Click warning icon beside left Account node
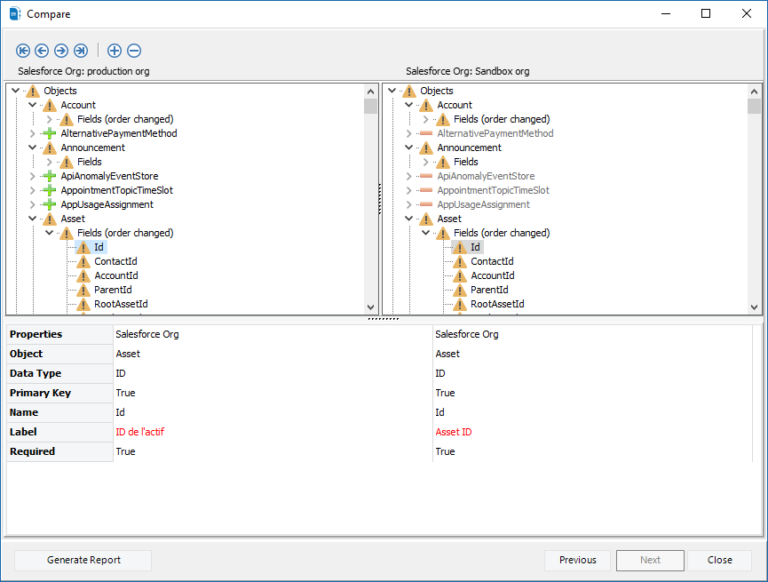This screenshot has height=582, width=768. point(49,105)
